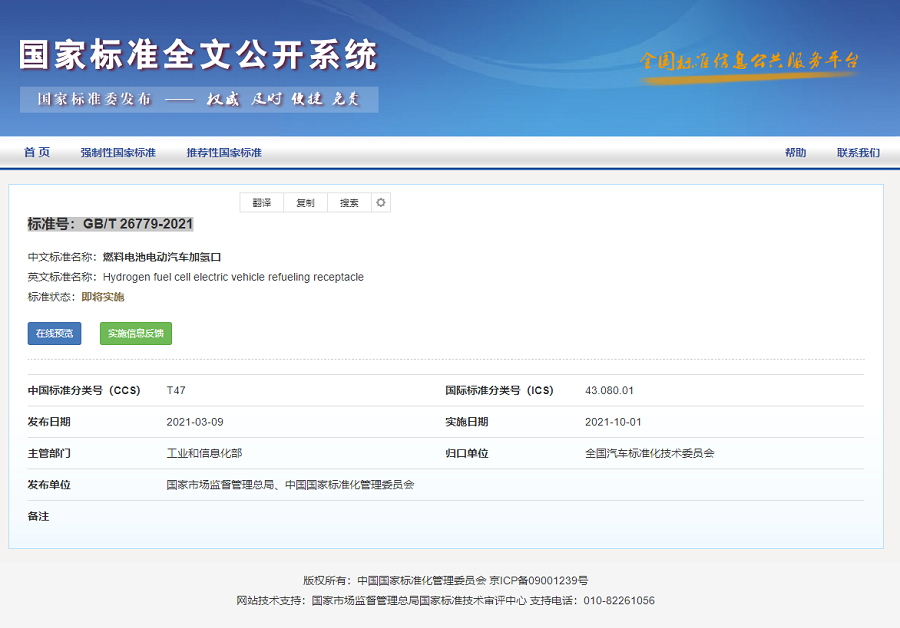Viewport: 900px width, 628px height.
Task: Open the 帮助 link in the navigation bar
Action: (x=795, y=153)
